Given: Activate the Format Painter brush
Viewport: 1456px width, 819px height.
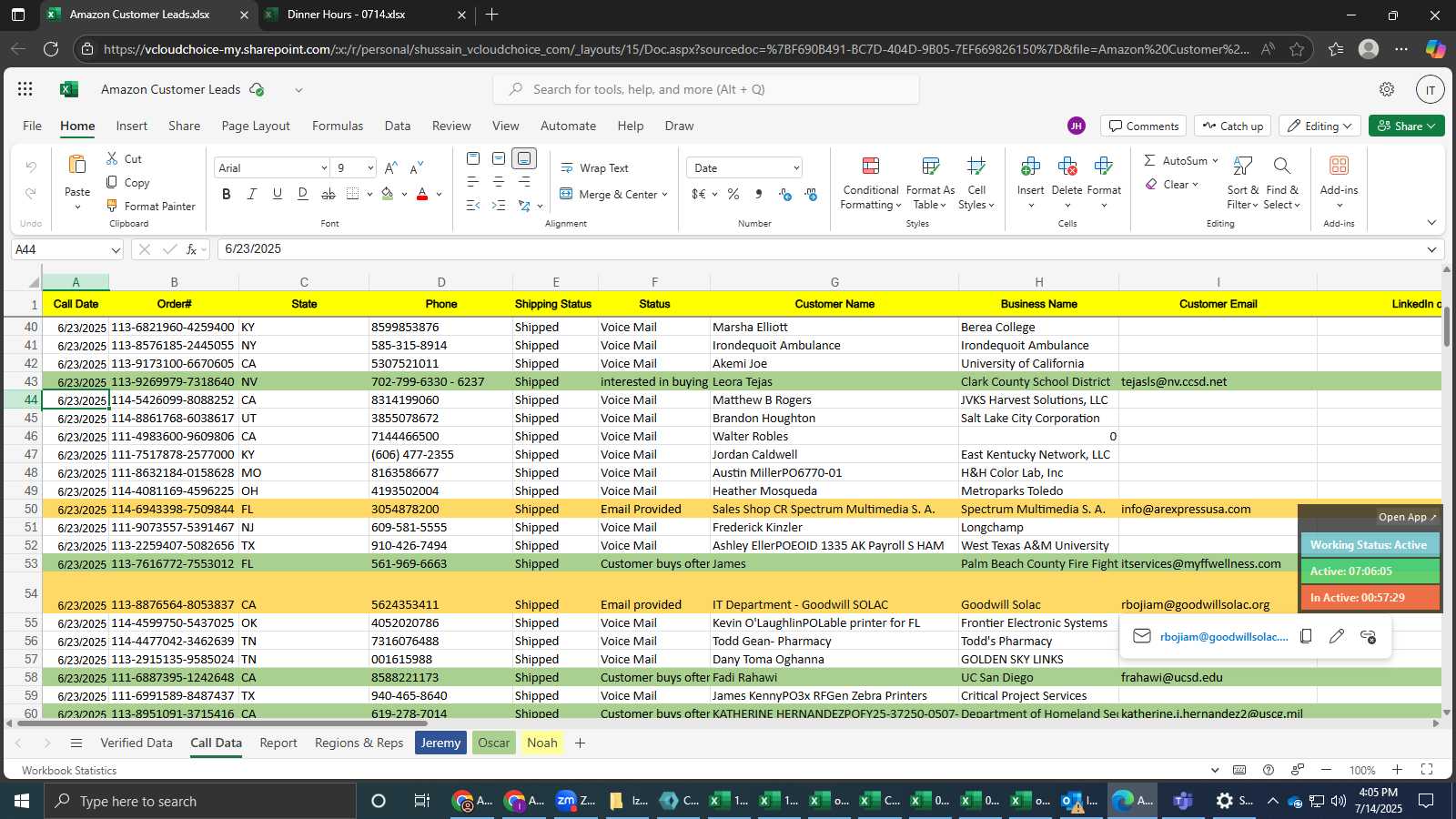Looking at the screenshot, I should tap(112, 206).
